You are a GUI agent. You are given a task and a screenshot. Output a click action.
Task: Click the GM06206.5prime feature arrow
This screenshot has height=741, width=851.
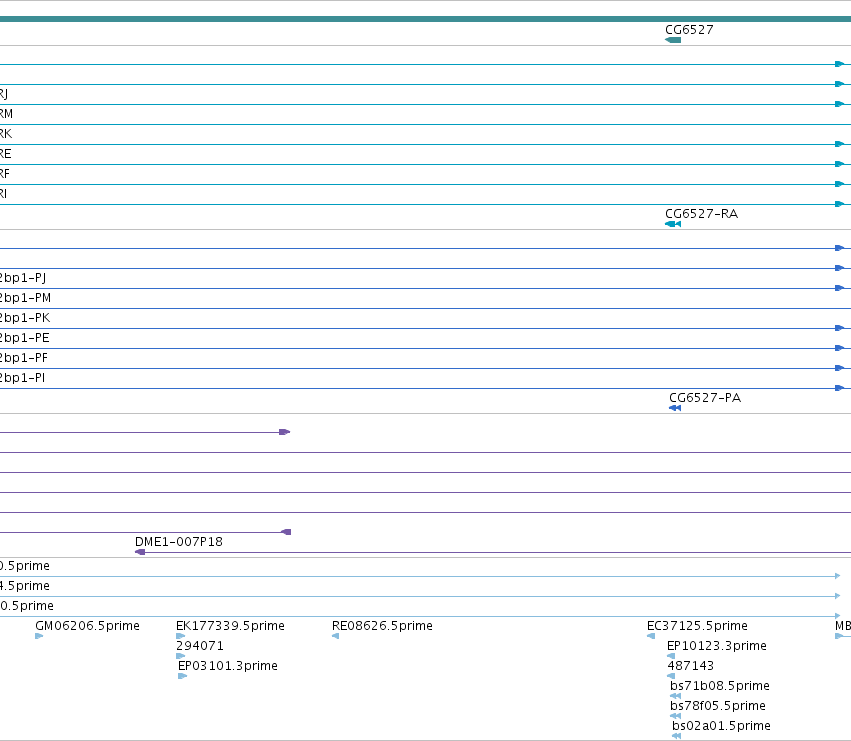pos(39,636)
